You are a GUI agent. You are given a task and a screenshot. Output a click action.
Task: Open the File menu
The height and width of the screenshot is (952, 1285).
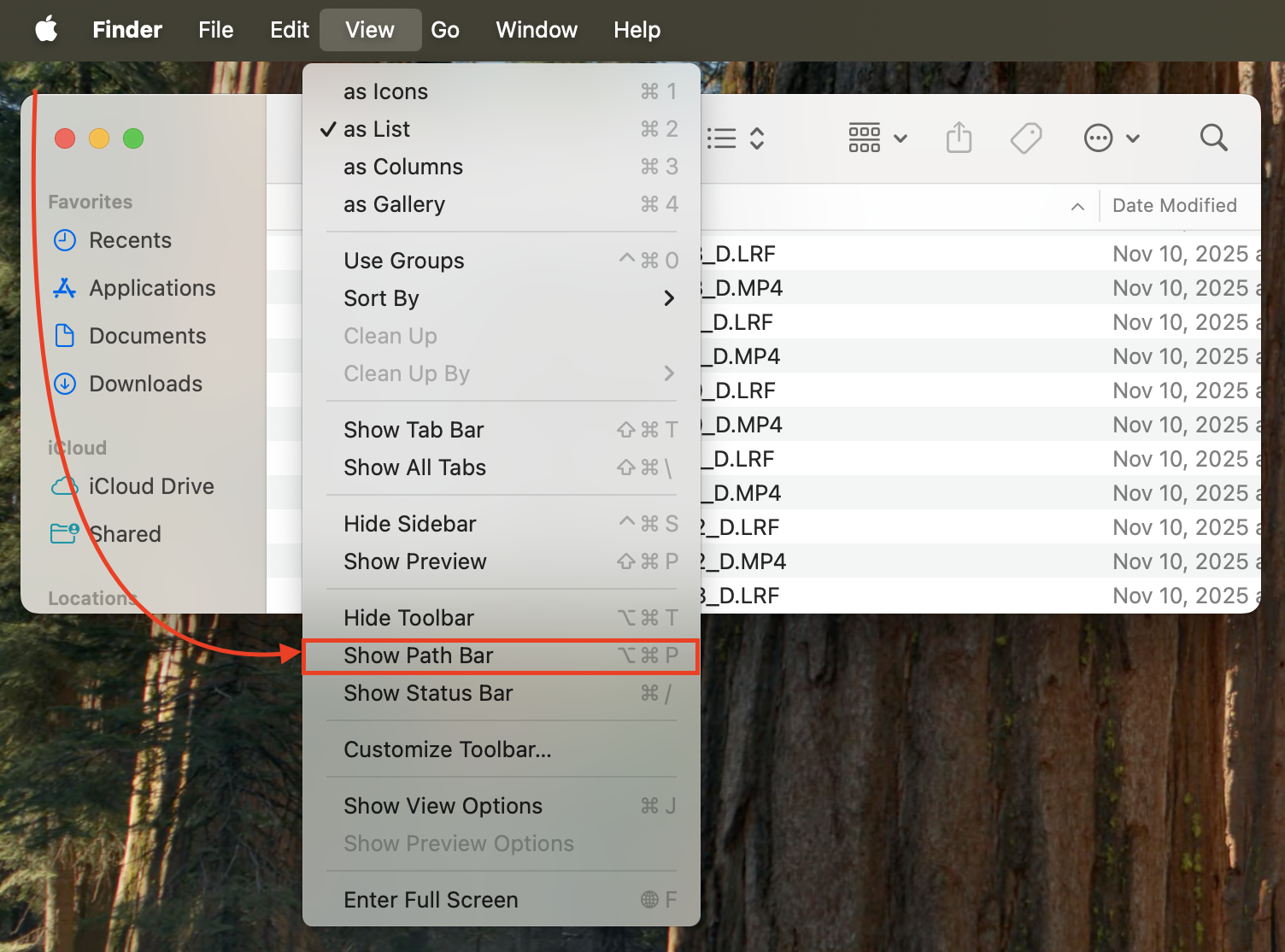point(215,30)
